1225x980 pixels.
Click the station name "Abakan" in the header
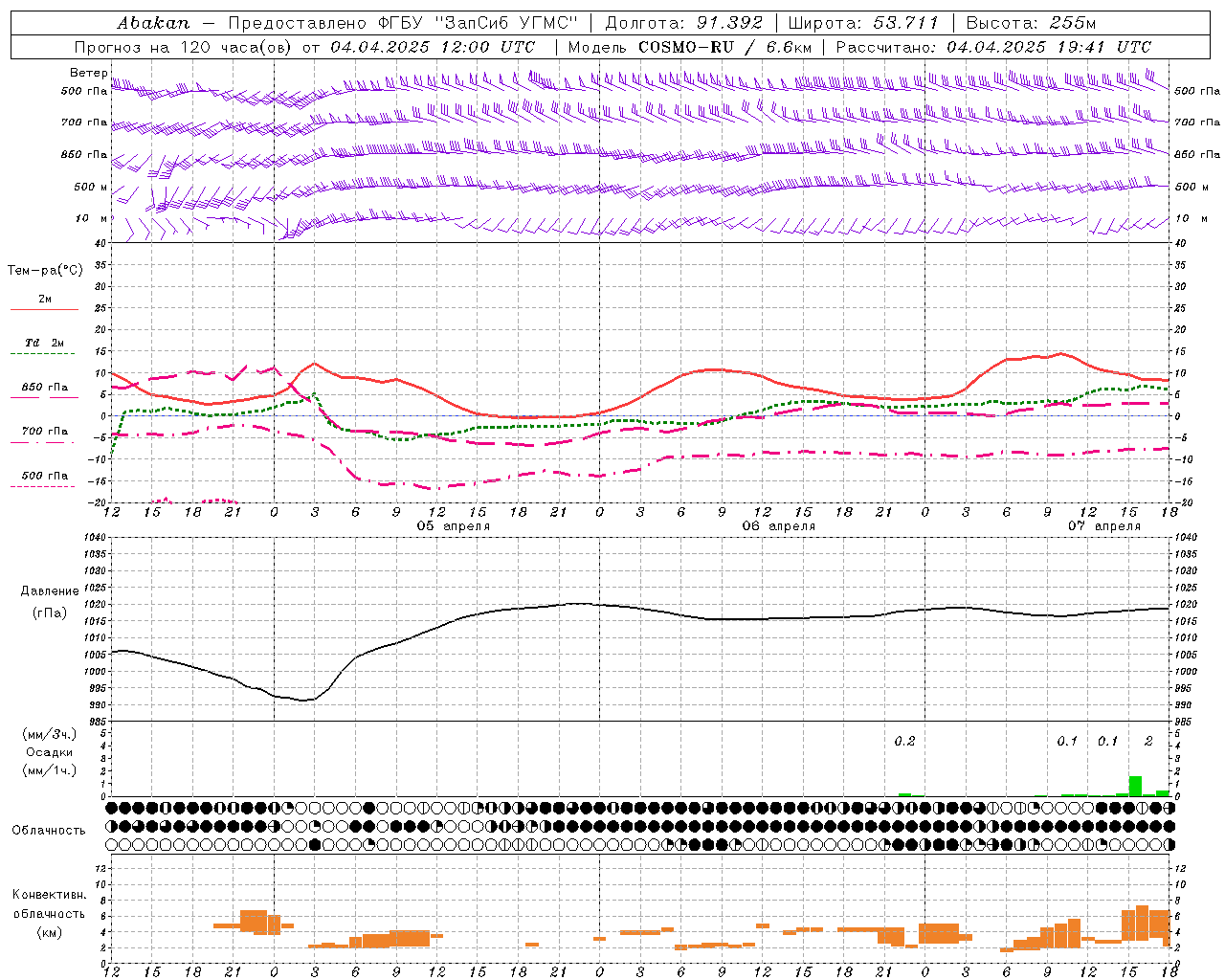click(153, 22)
